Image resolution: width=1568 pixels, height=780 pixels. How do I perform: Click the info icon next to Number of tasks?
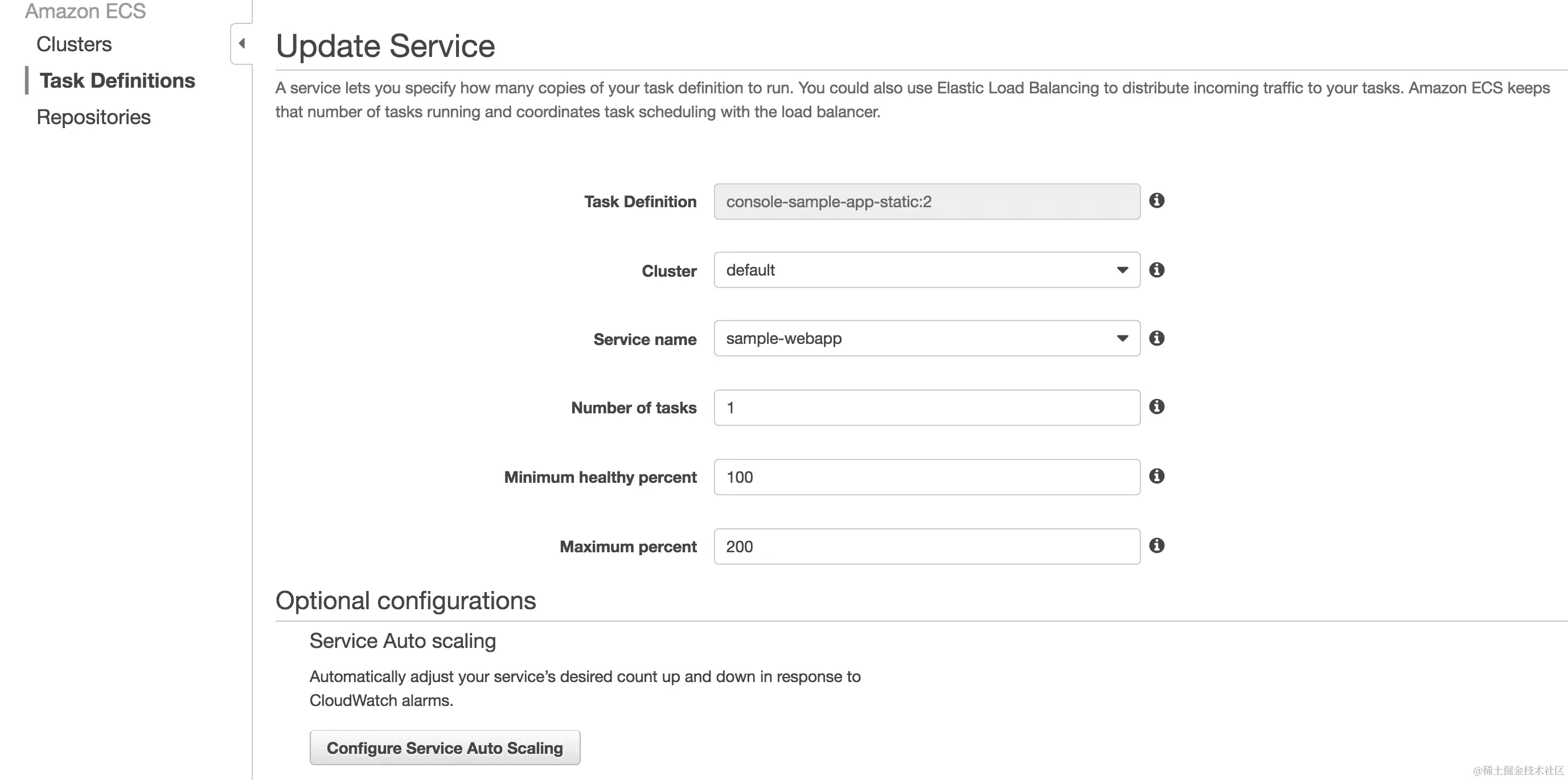point(1157,407)
